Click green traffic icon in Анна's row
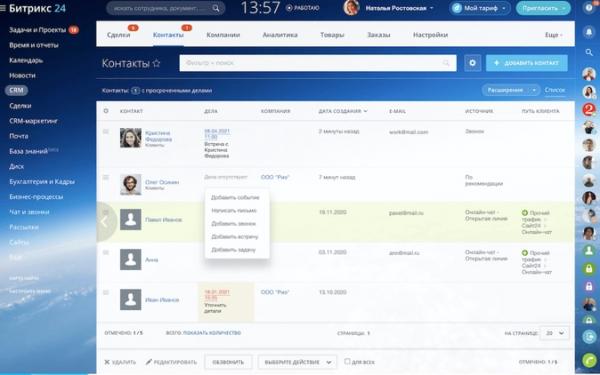600x375 pixels. click(x=525, y=253)
